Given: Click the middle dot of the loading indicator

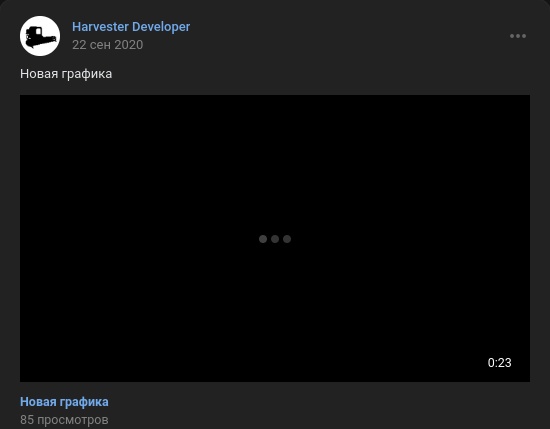Looking at the screenshot, I should [x=275, y=239].
